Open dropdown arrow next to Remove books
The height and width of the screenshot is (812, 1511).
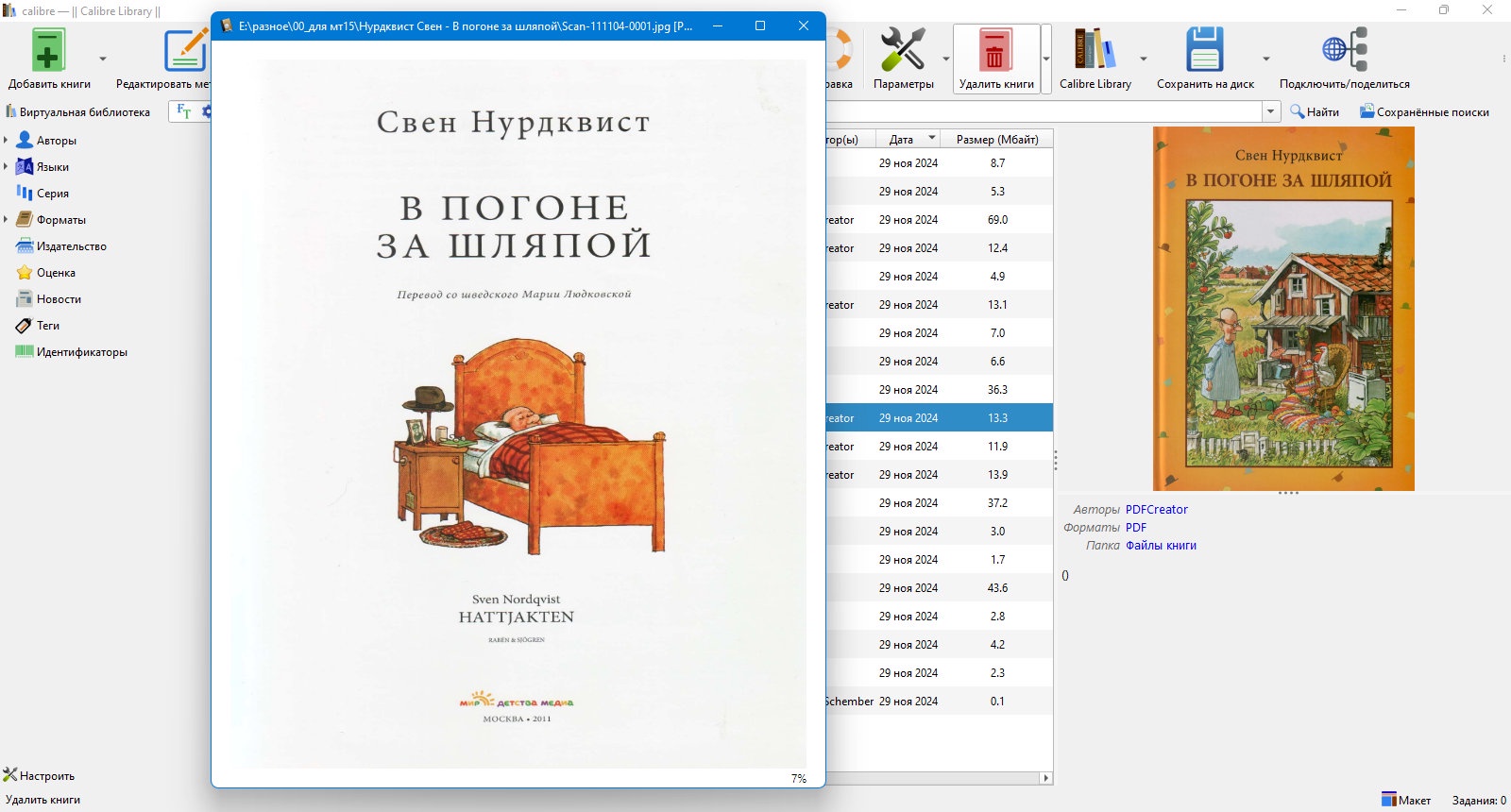pyautogui.click(x=1046, y=59)
